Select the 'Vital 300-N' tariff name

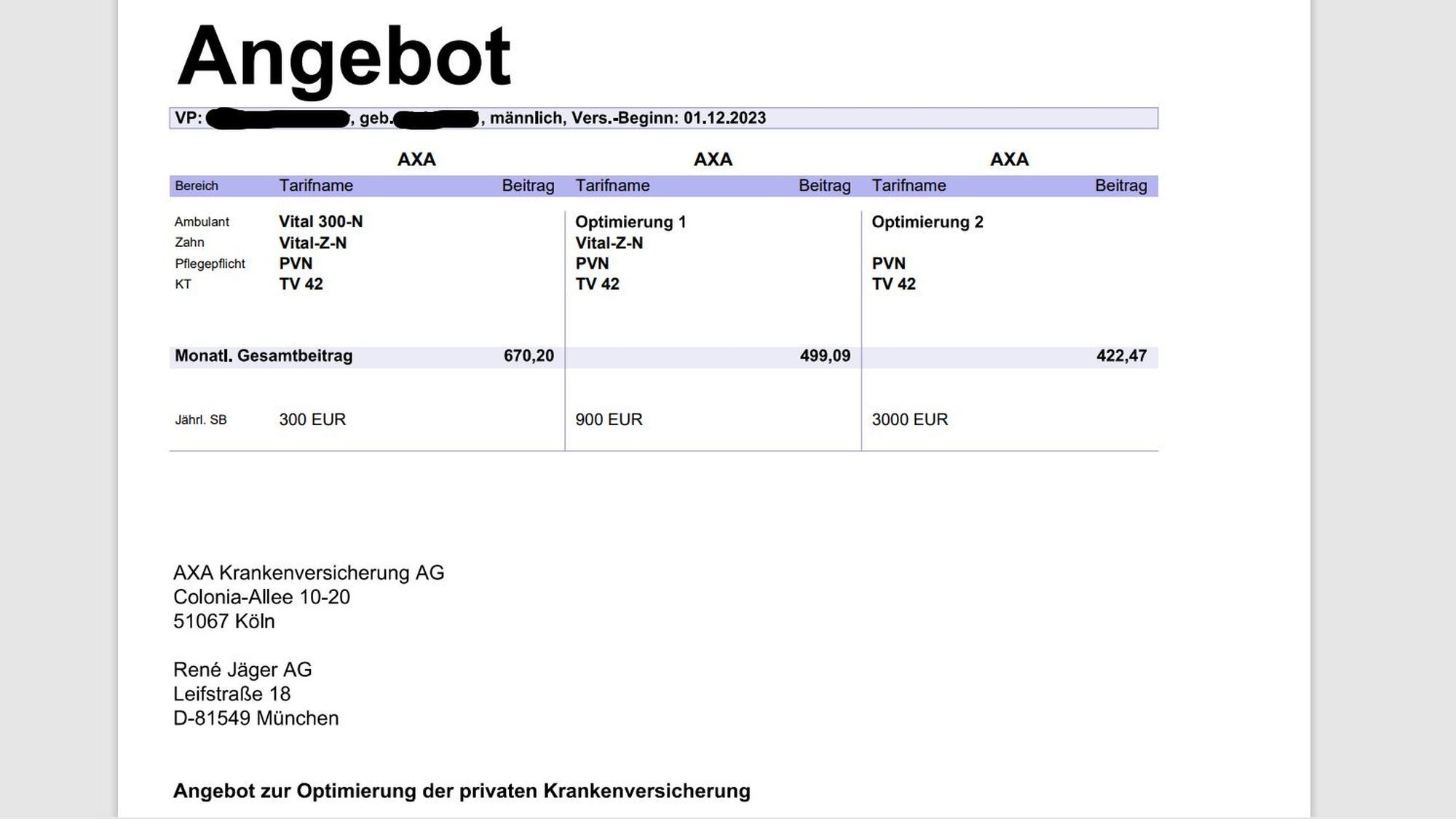click(320, 221)
